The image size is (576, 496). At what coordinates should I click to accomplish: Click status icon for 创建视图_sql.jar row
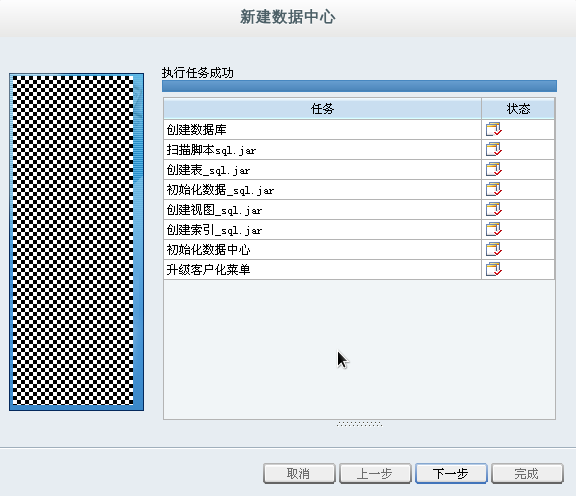point(494,209)
